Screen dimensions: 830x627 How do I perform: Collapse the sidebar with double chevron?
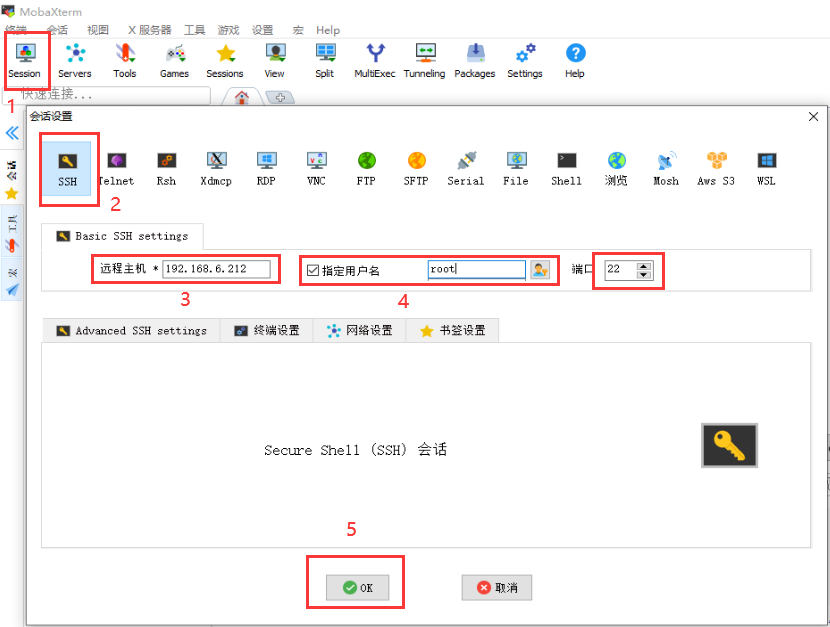click(12, 133)
